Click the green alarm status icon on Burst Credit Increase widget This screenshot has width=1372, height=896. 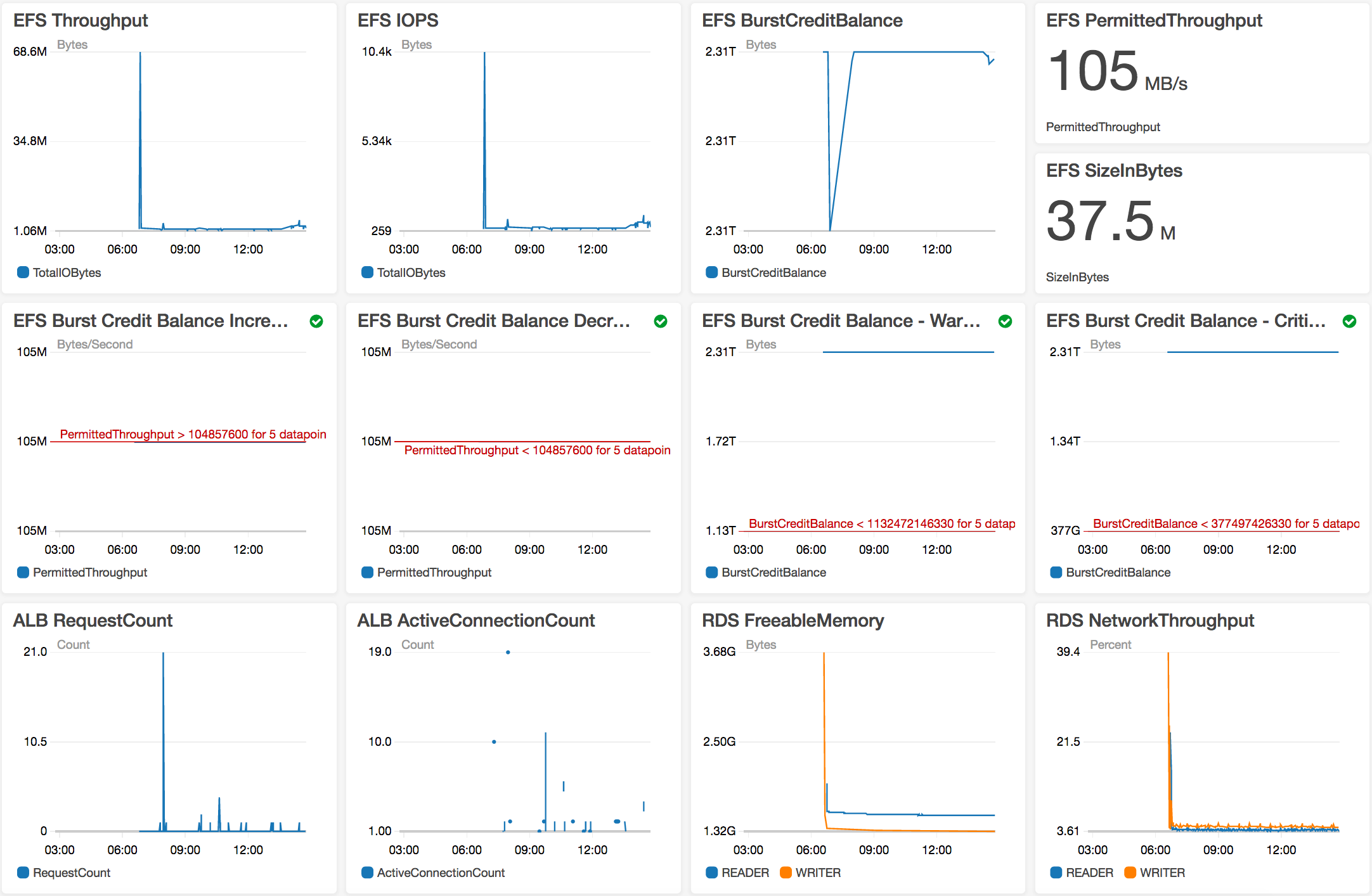click(x=316, y=321)
